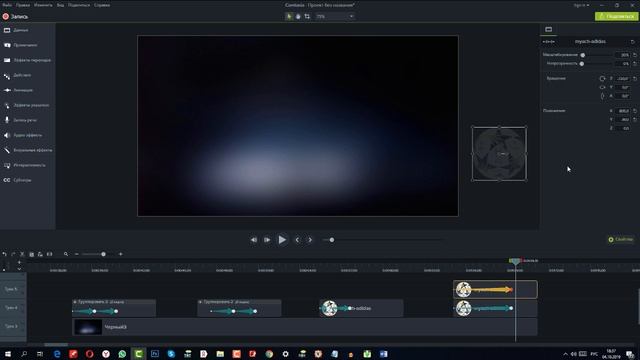Open the Annotations sidebar item

pyautogui.click(x=20, y=45)
